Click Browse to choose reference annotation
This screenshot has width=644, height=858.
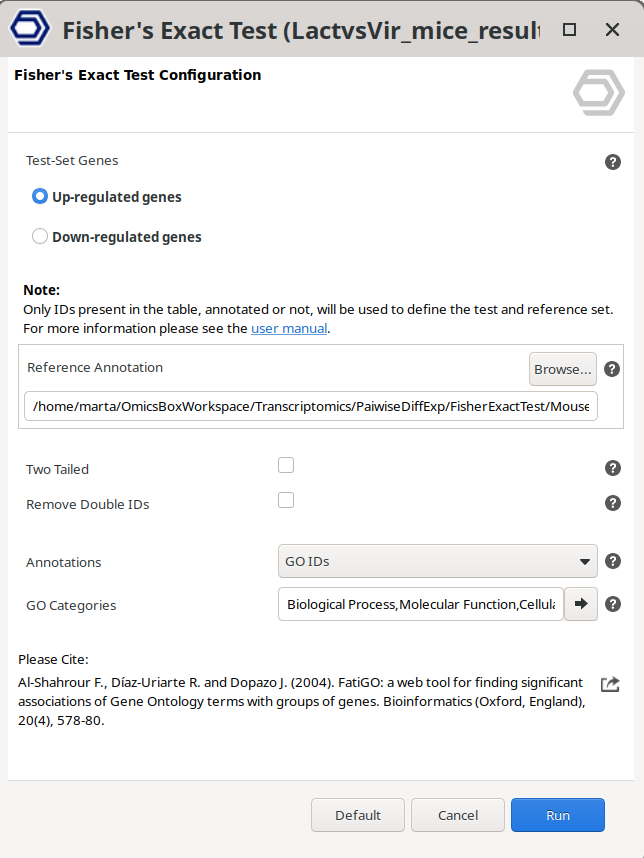[562, 369]
